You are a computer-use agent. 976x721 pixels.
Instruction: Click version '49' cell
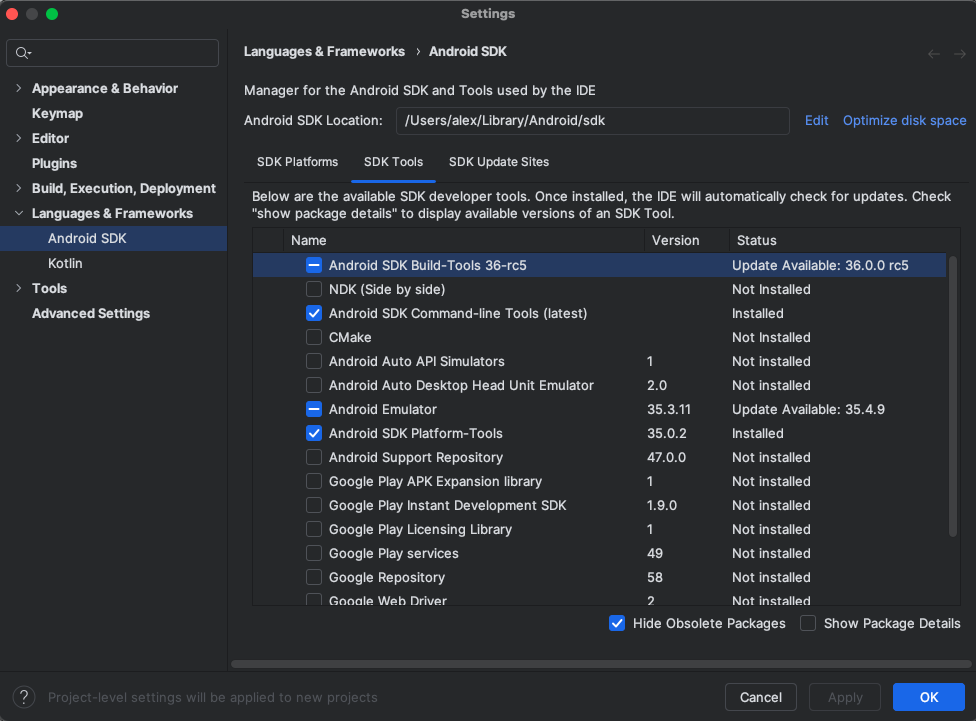[655, 553]
